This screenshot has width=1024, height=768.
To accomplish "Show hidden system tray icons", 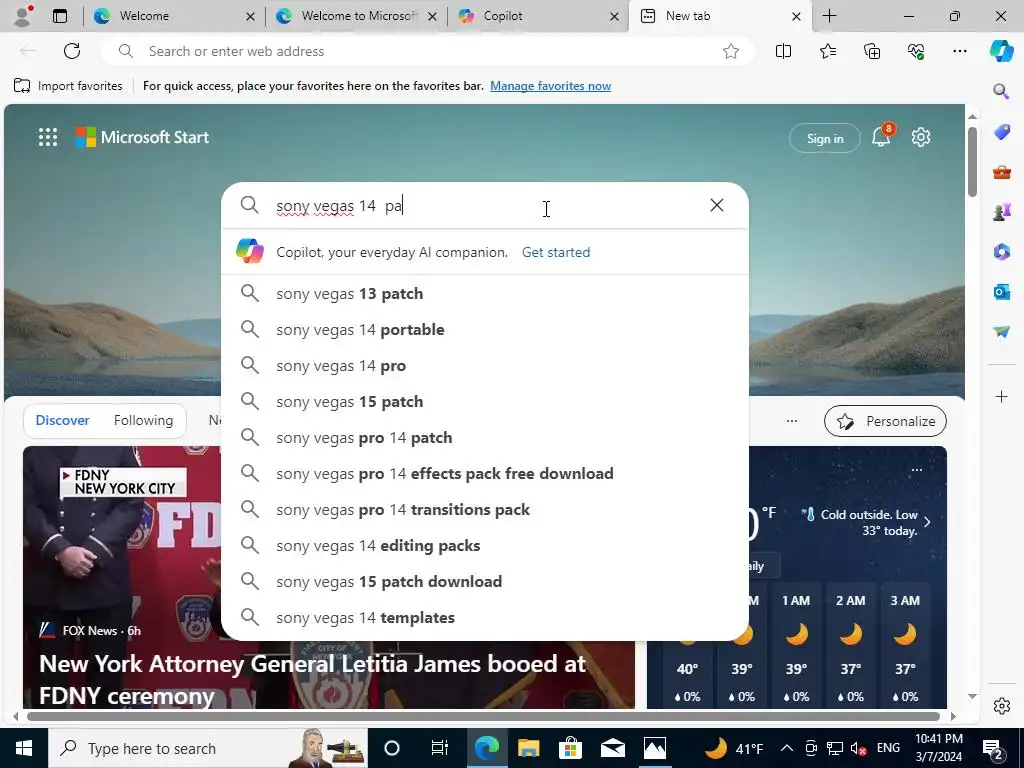I will click(x=787, y=748).
